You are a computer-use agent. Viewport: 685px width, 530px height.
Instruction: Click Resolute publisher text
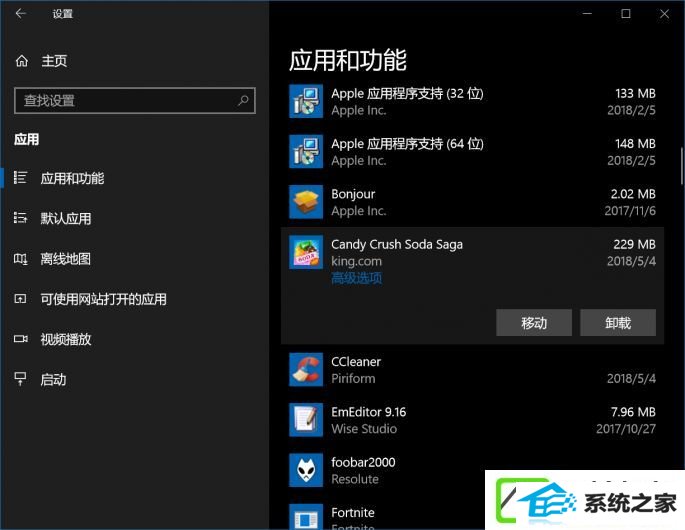click(x=355, y=479)
